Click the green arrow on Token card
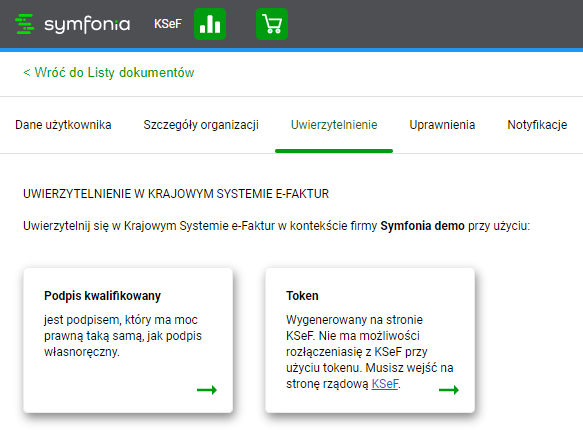The image size is (583, 430). tap(449, 390)
